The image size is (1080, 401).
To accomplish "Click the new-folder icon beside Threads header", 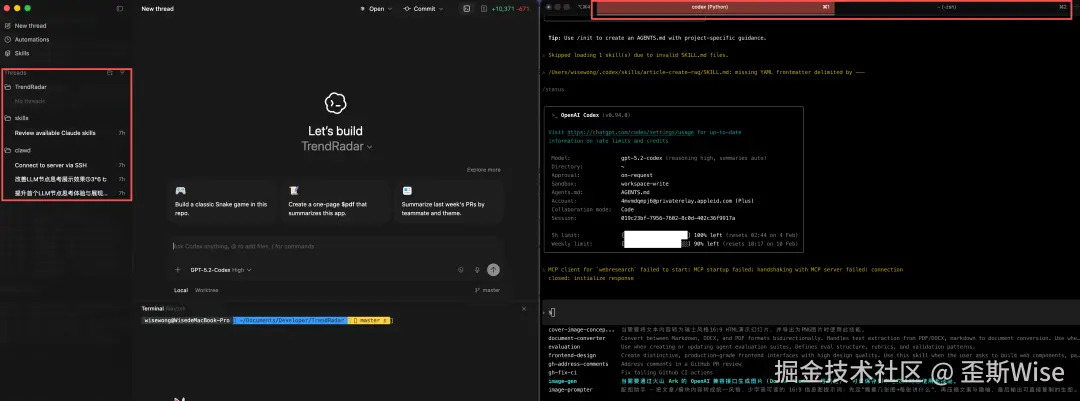I will [110, 72].
